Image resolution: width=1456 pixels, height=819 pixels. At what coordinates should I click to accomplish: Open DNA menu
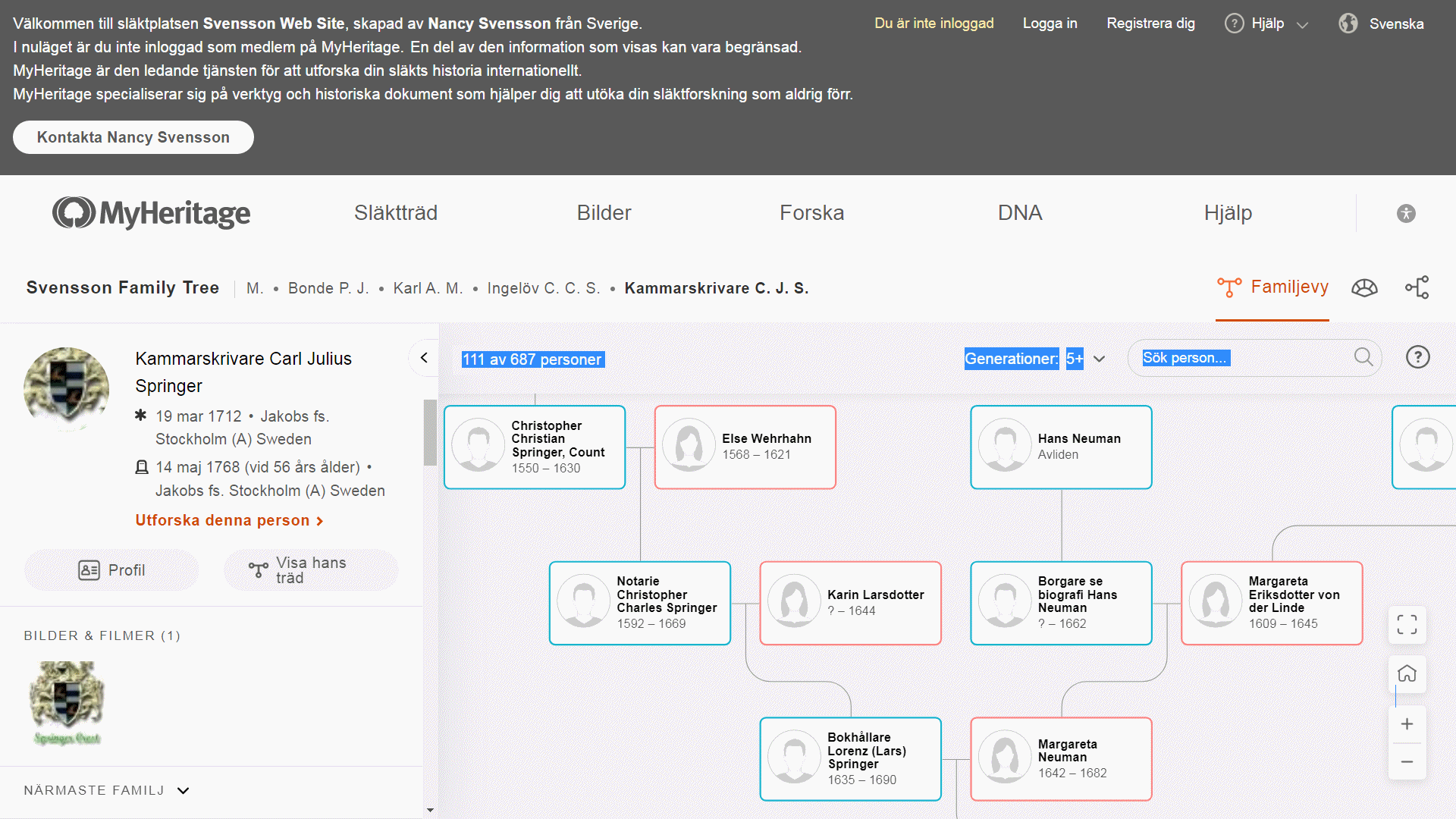(x=1020, y=213)
